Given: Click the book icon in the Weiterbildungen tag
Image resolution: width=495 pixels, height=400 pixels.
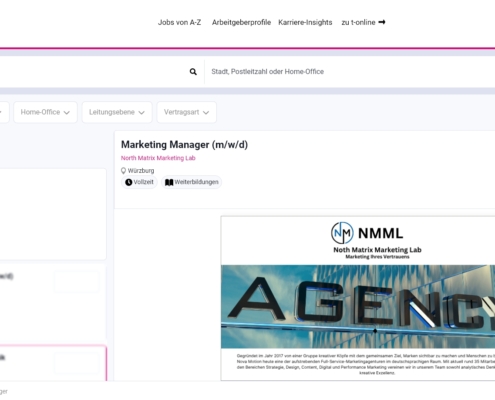Looking at the screenshot, I should 169,182.
